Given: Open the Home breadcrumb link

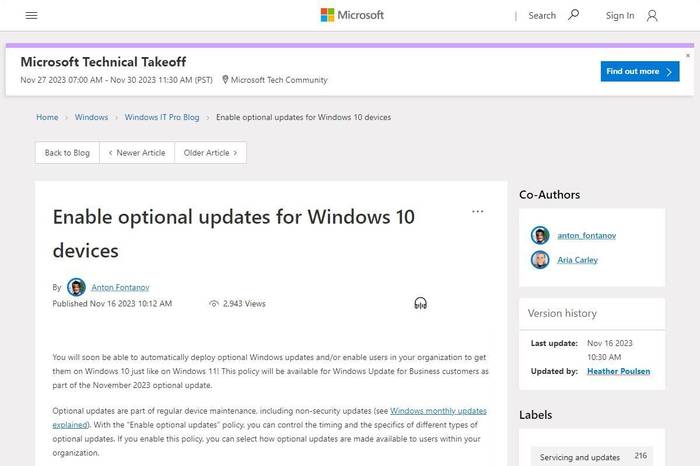Looking at the screenshot, I should click(x=47, y=117).
